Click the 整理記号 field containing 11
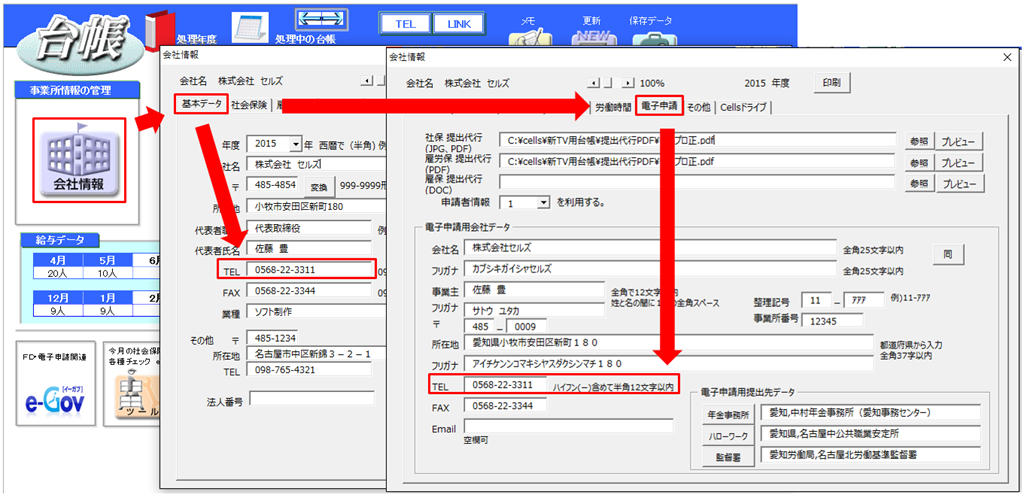The image size is (1024, 495). coord(815,300)
